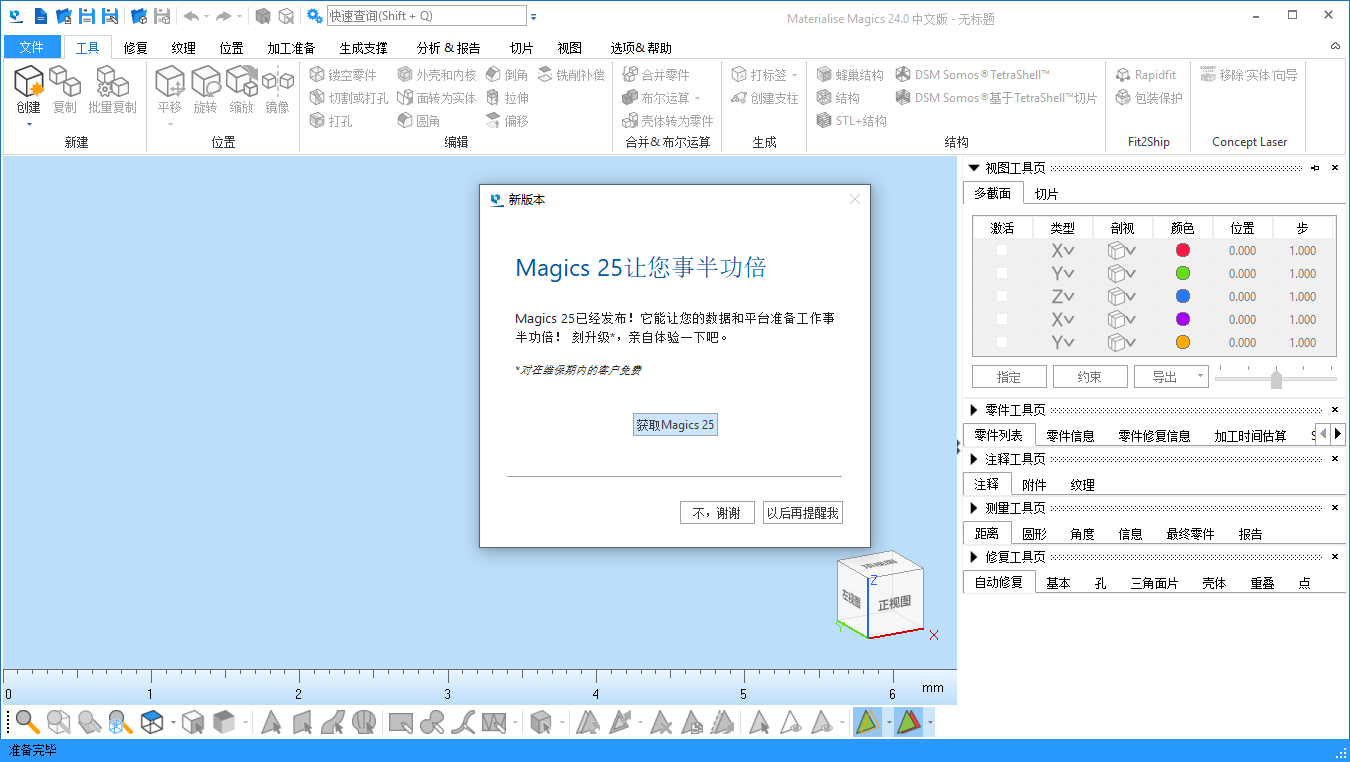The image size is (1350, 762).
Task: Click the 蜂巢结构 (Honeycomb structure) icon
Action: point(825,75)
